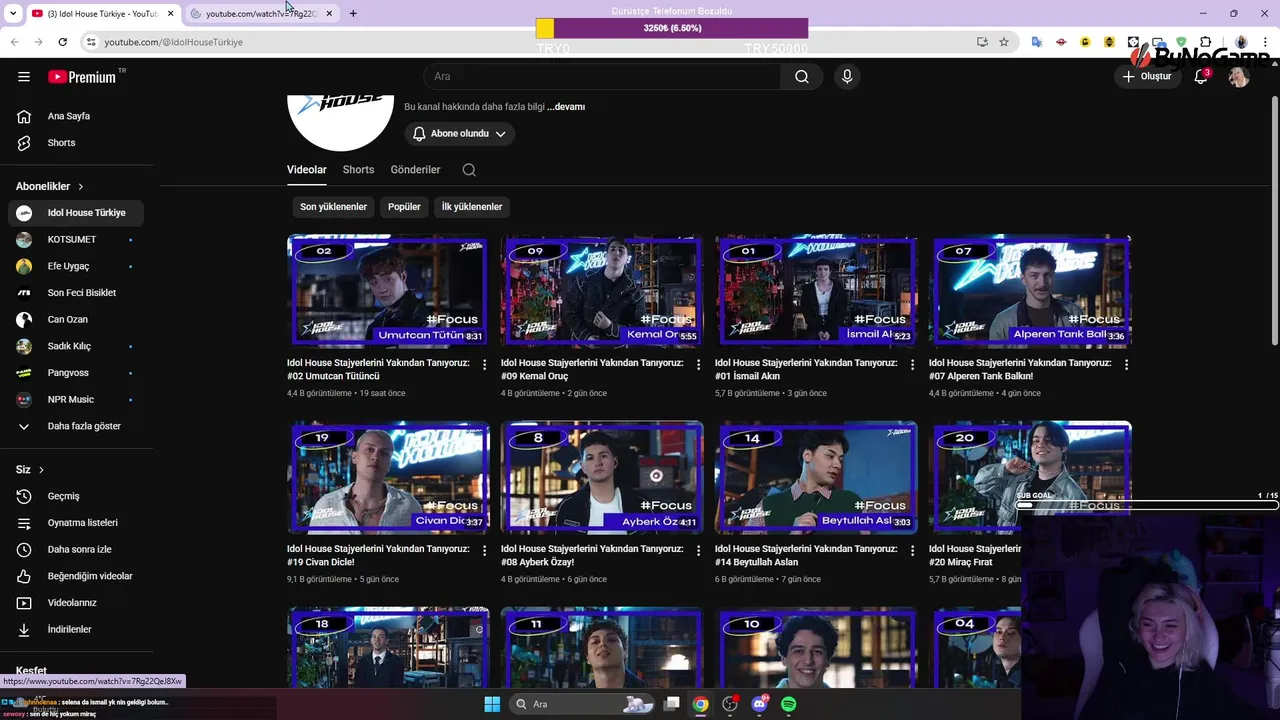Reload the page in browser

(62, 42)
